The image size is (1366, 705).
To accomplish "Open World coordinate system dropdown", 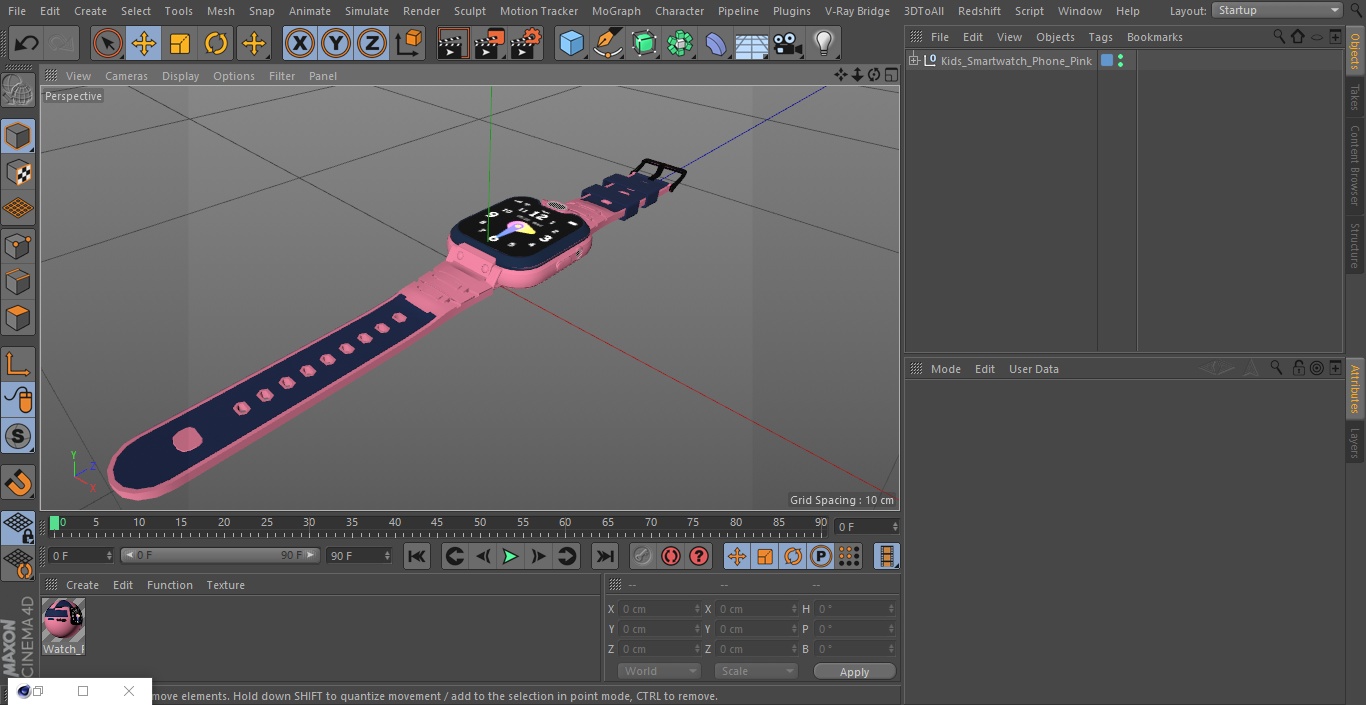I will point(658,671).
